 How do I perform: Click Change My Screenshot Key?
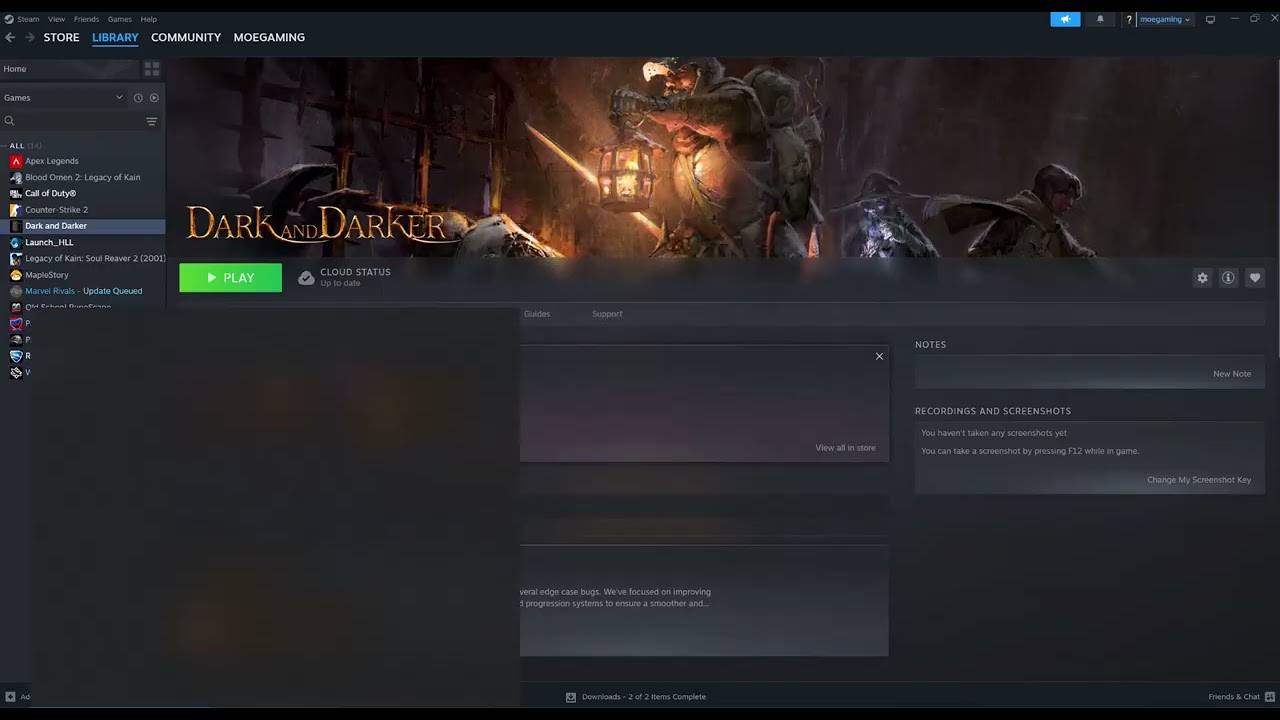point(1199,480)
